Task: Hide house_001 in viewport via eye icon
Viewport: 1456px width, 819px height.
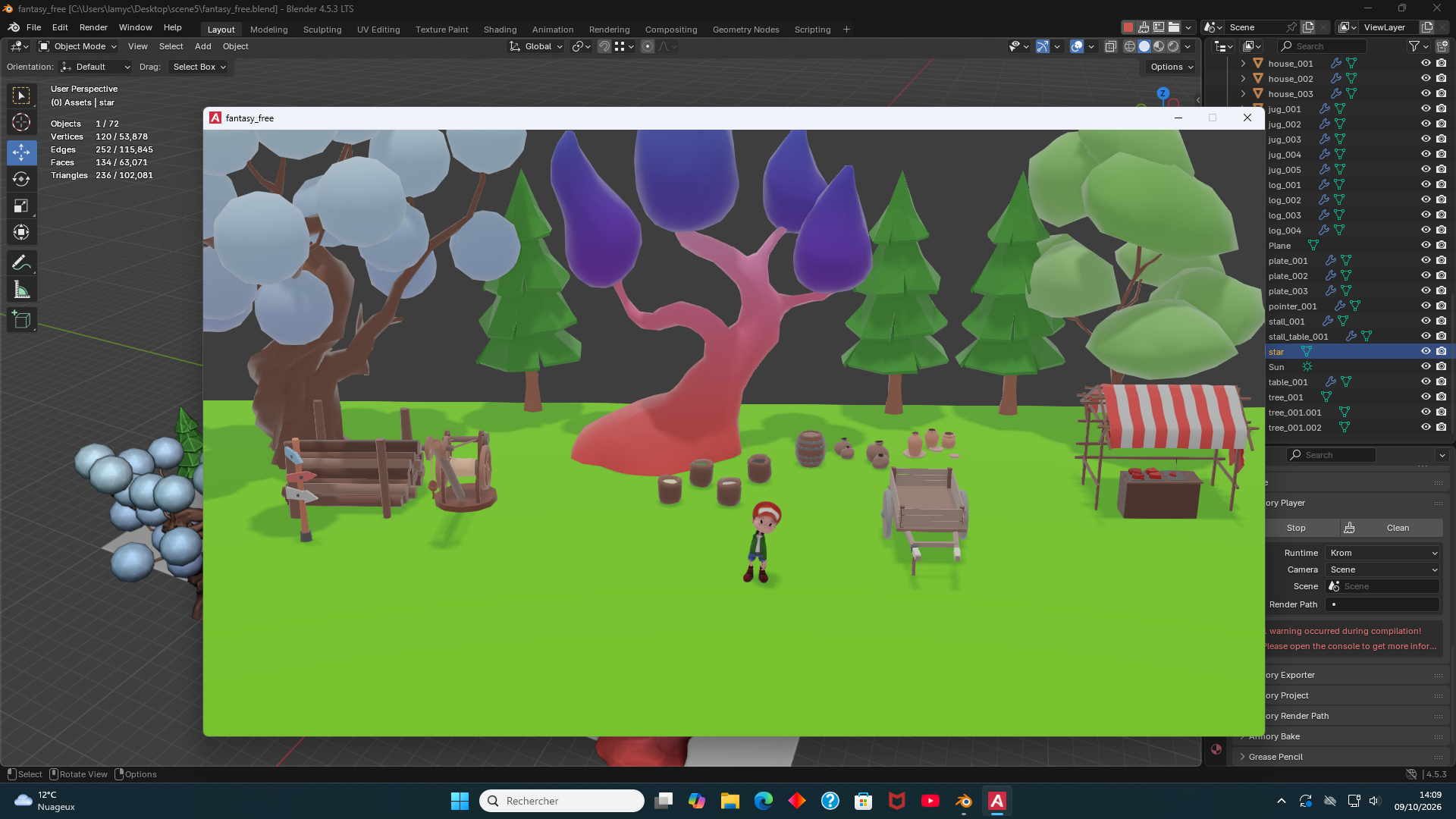Action: tap(1426, 64)
